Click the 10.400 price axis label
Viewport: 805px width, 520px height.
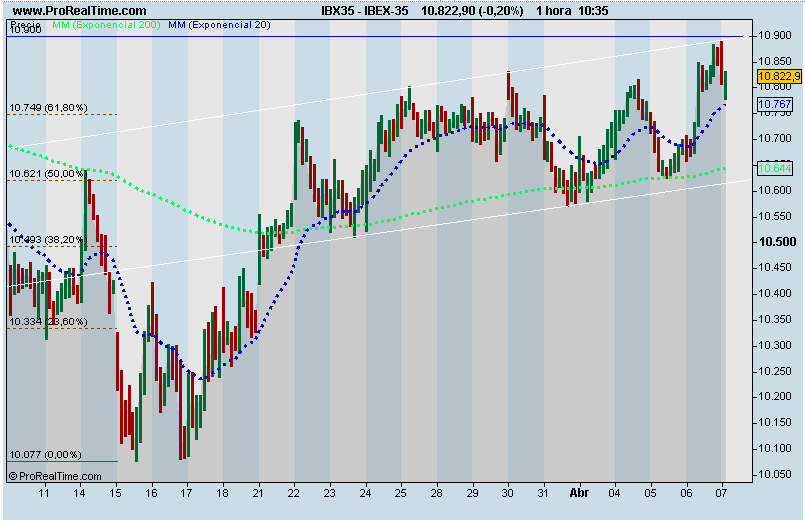(775, 294)
